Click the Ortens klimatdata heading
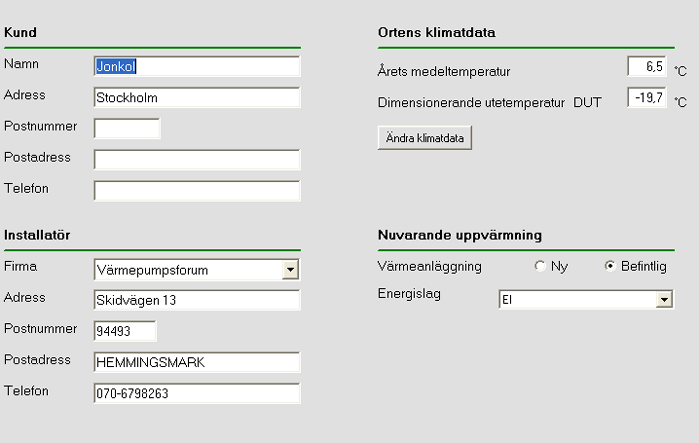 coord(436,33)
